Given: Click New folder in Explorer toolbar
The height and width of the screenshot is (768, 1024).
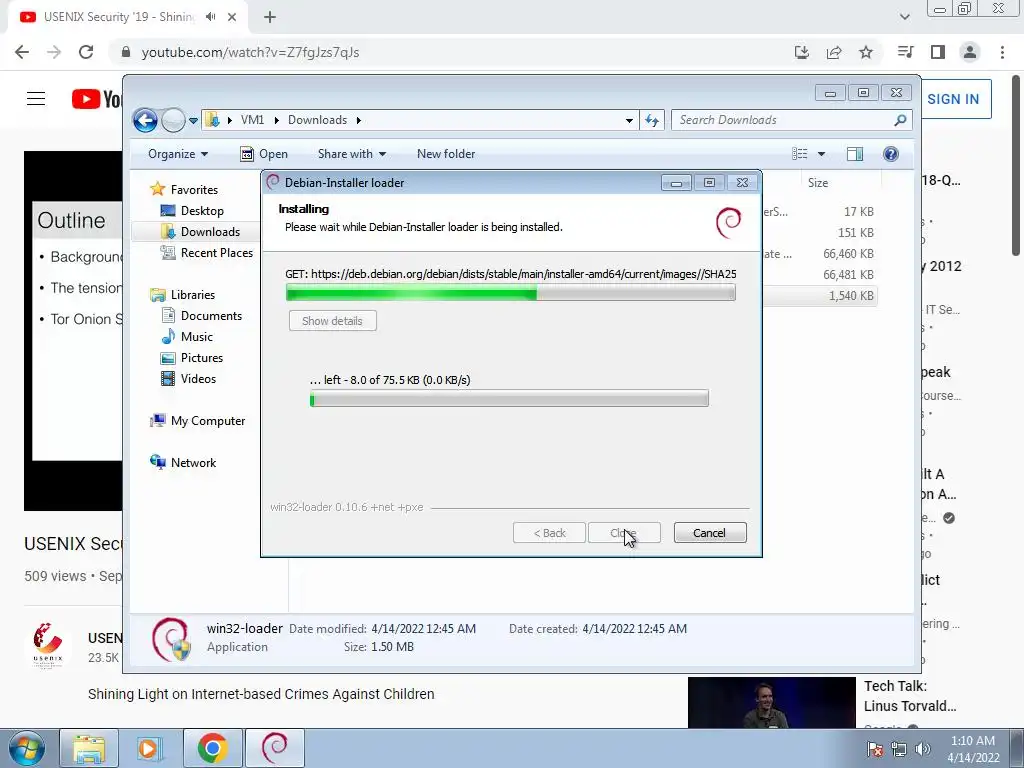Looking at the screenshot, I should [x=446, y=154].
